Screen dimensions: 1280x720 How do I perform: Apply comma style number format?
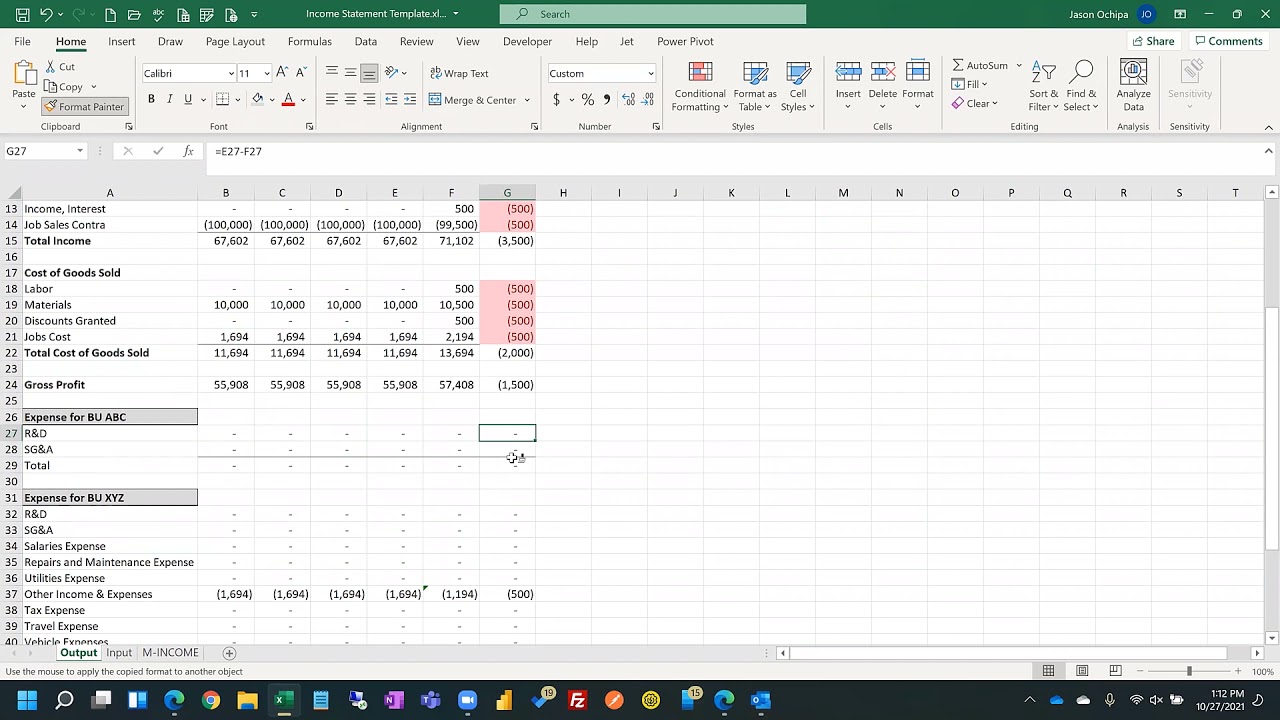click(607, 99)
